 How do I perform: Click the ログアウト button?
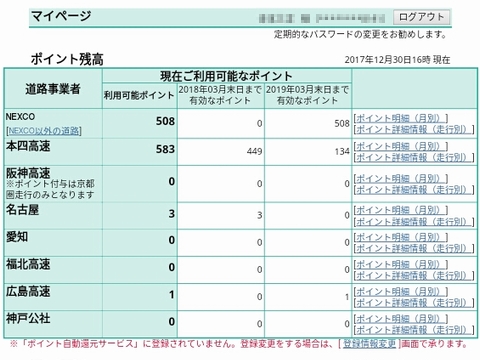[x=422, y=17]
